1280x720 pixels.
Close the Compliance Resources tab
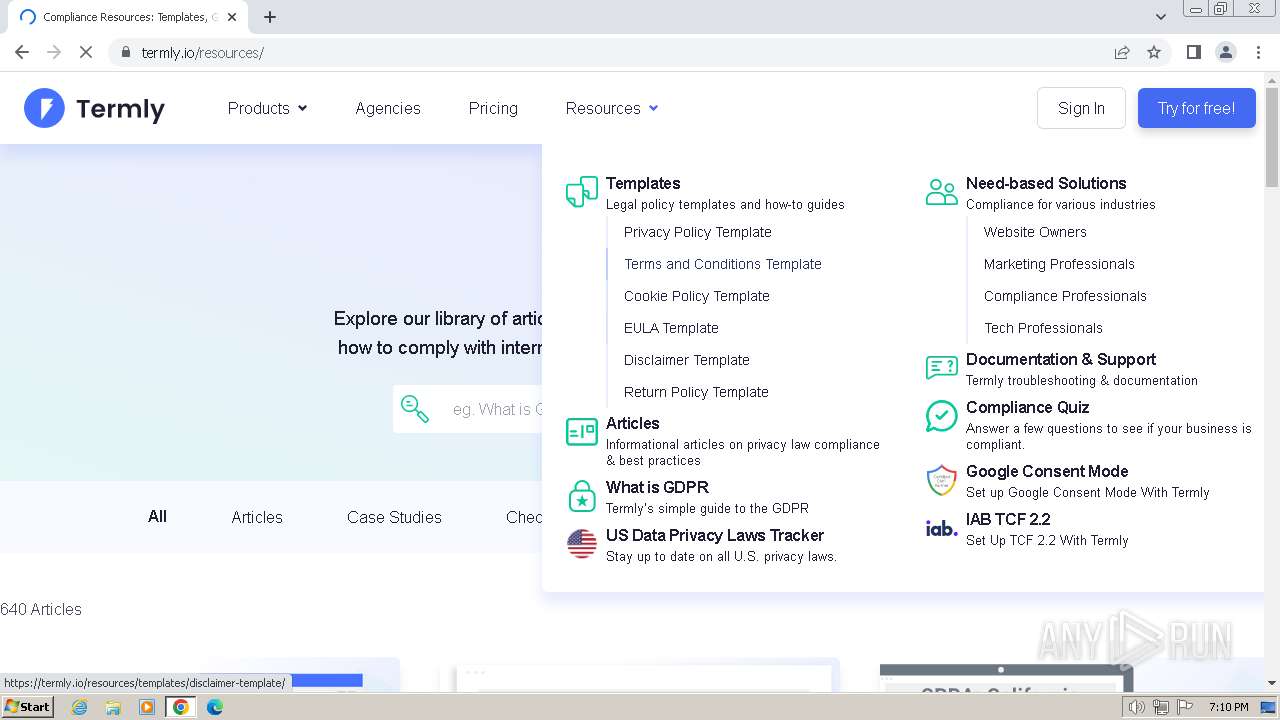[232, 17]
